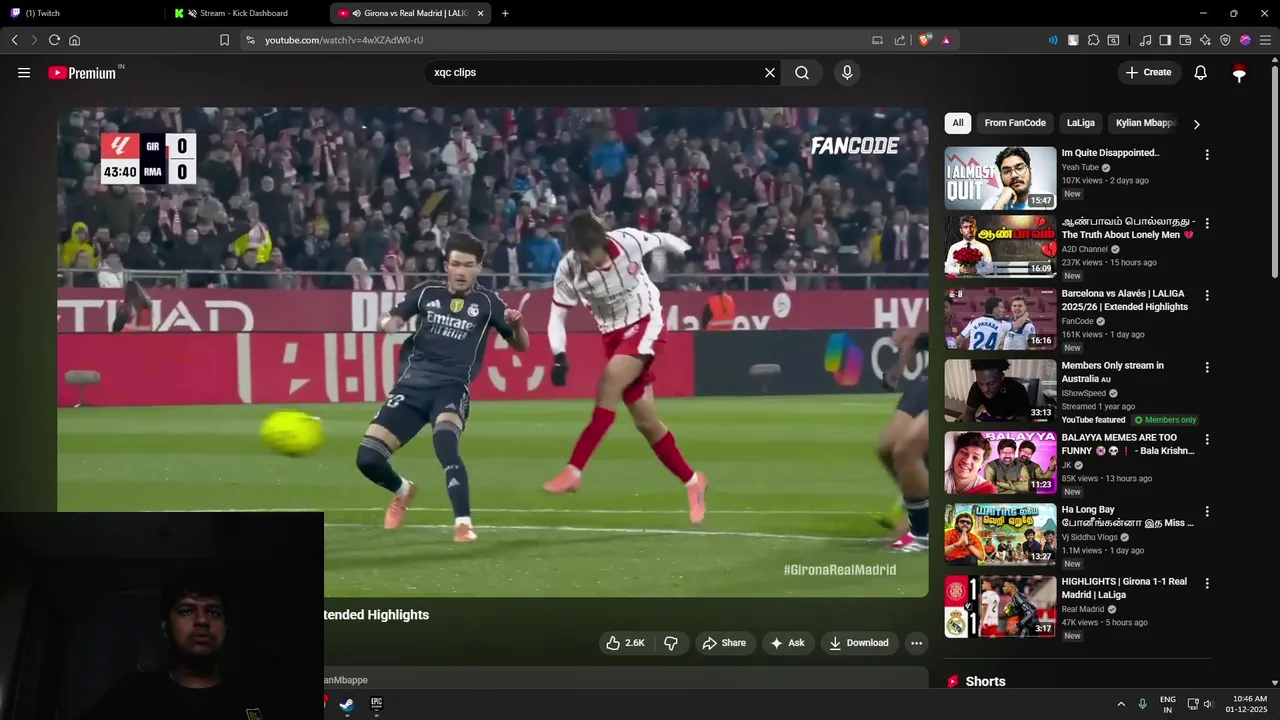
Task: Open HIGHLIGHTS Girona 1-1 Real Madrid title
Action: point(1124,588)
